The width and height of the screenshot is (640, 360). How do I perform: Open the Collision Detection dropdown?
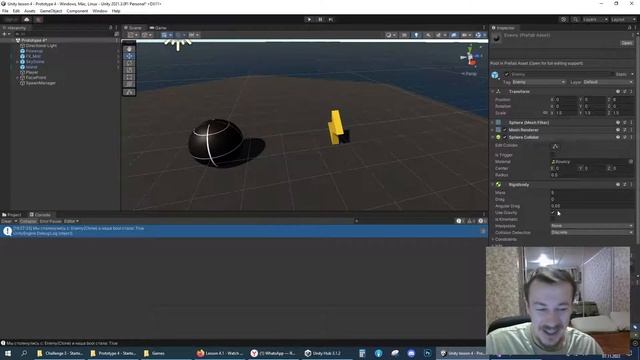tap(592, 232)
